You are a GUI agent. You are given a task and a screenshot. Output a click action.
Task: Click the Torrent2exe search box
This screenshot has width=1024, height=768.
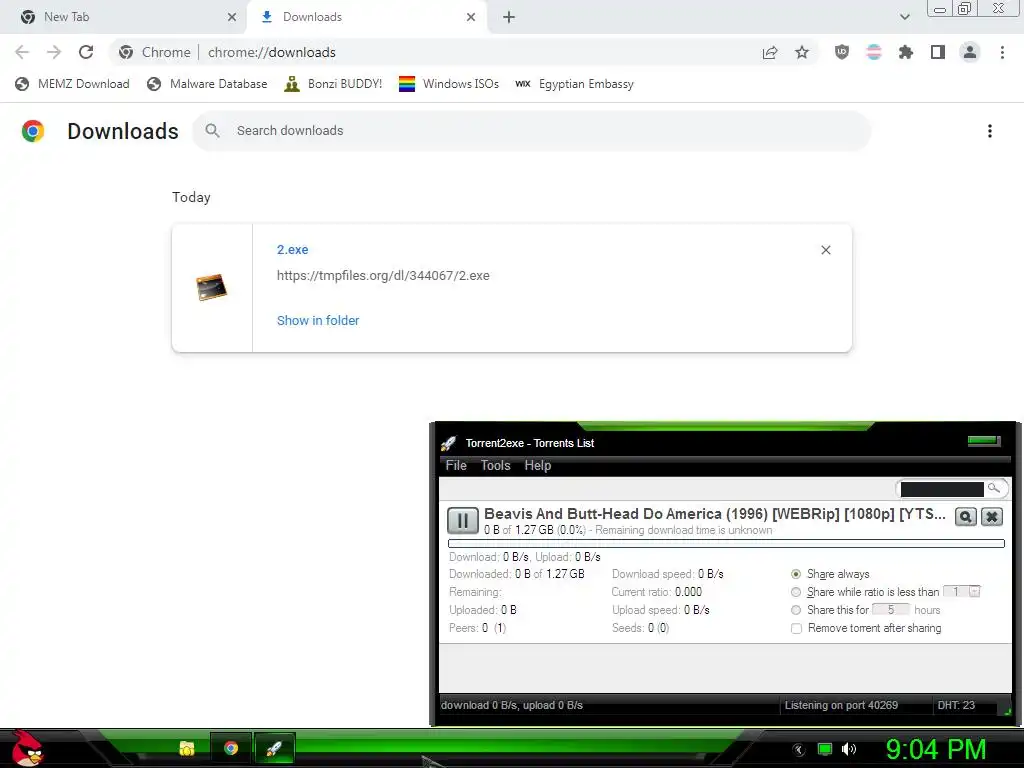pyautogui.click(x=941, y=488)
